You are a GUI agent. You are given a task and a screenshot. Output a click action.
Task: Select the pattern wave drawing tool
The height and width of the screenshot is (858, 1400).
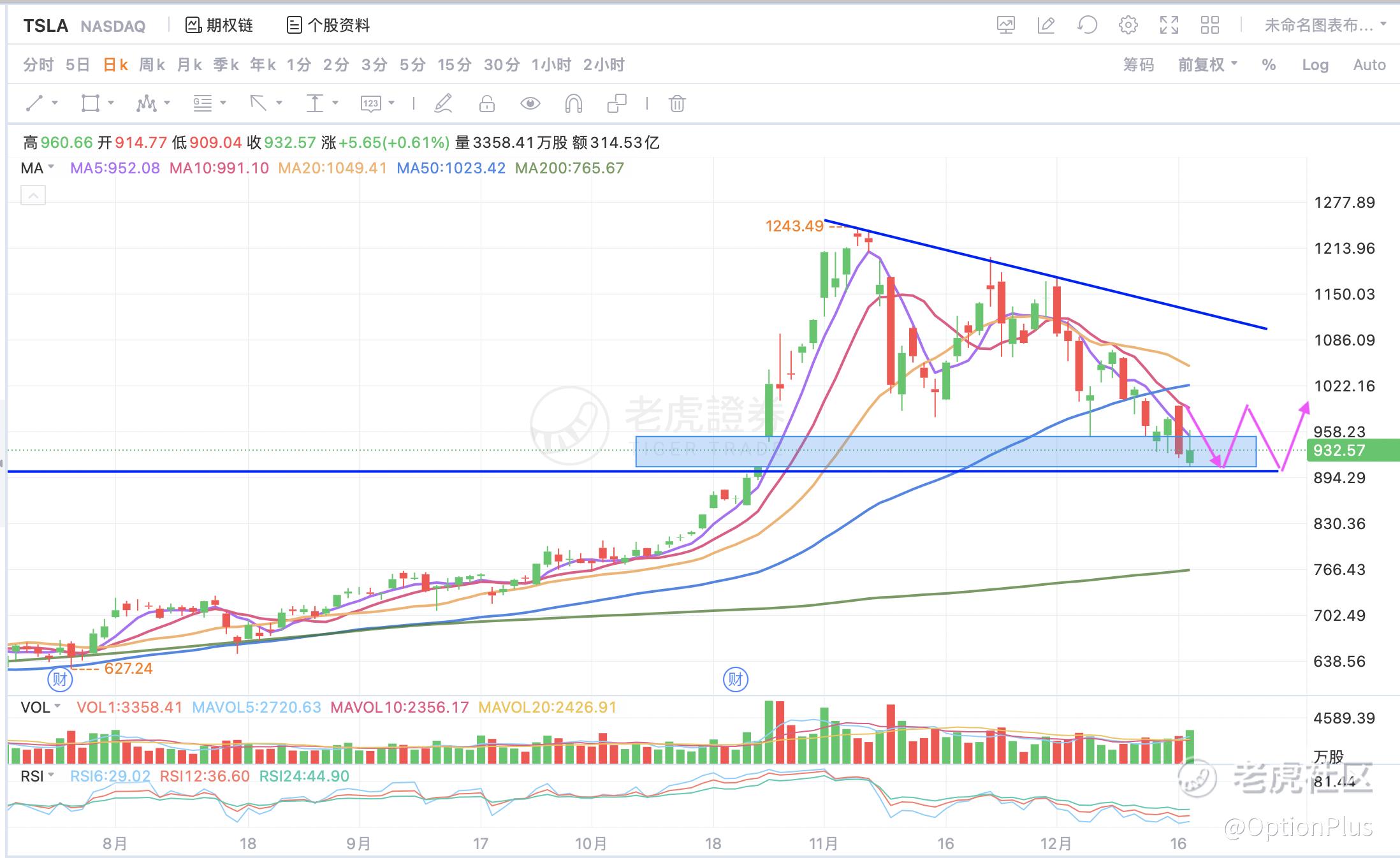pyautogui.click(x=147, y=103)
